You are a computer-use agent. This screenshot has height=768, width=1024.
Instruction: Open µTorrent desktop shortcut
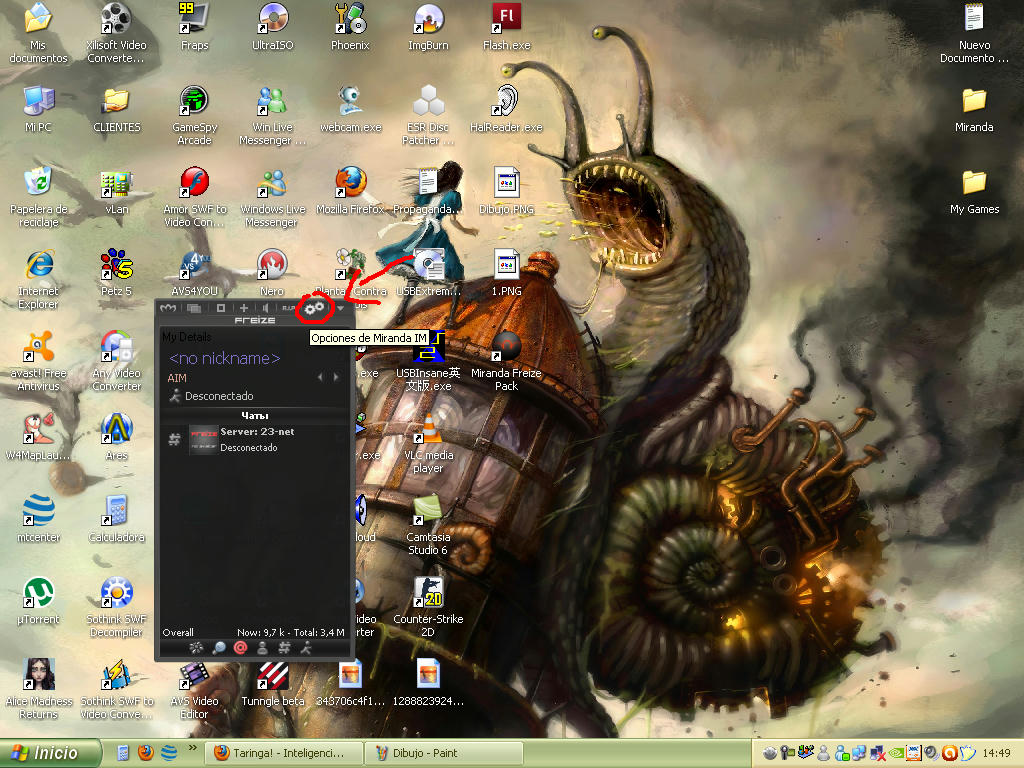tap(38, 601)
